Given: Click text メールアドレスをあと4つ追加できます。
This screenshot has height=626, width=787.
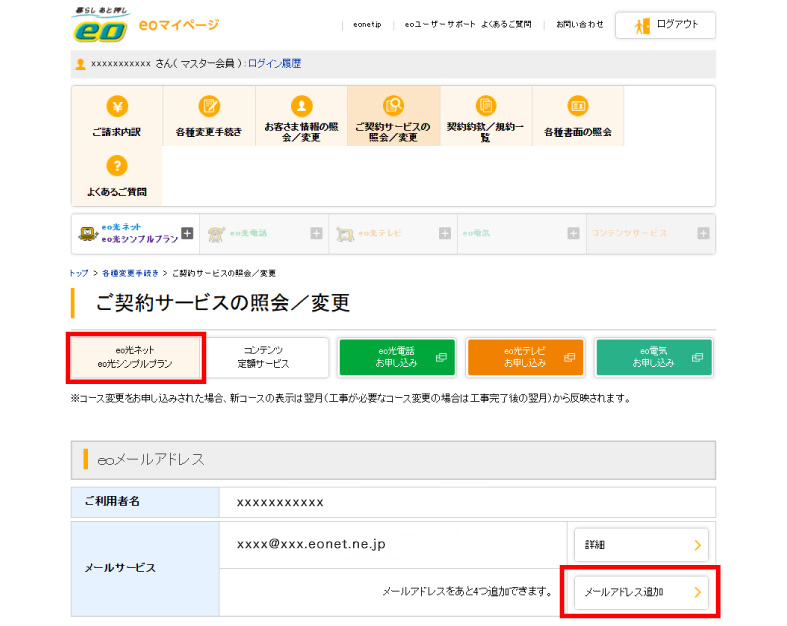Looking at the screenshot, I should pyautogui.click(x=468, y=592).
